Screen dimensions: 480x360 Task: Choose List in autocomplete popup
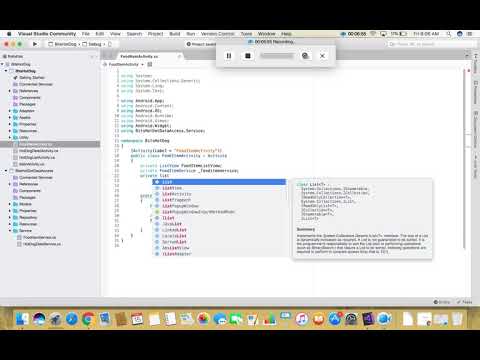pyautogui.click(x=219, y=182)
